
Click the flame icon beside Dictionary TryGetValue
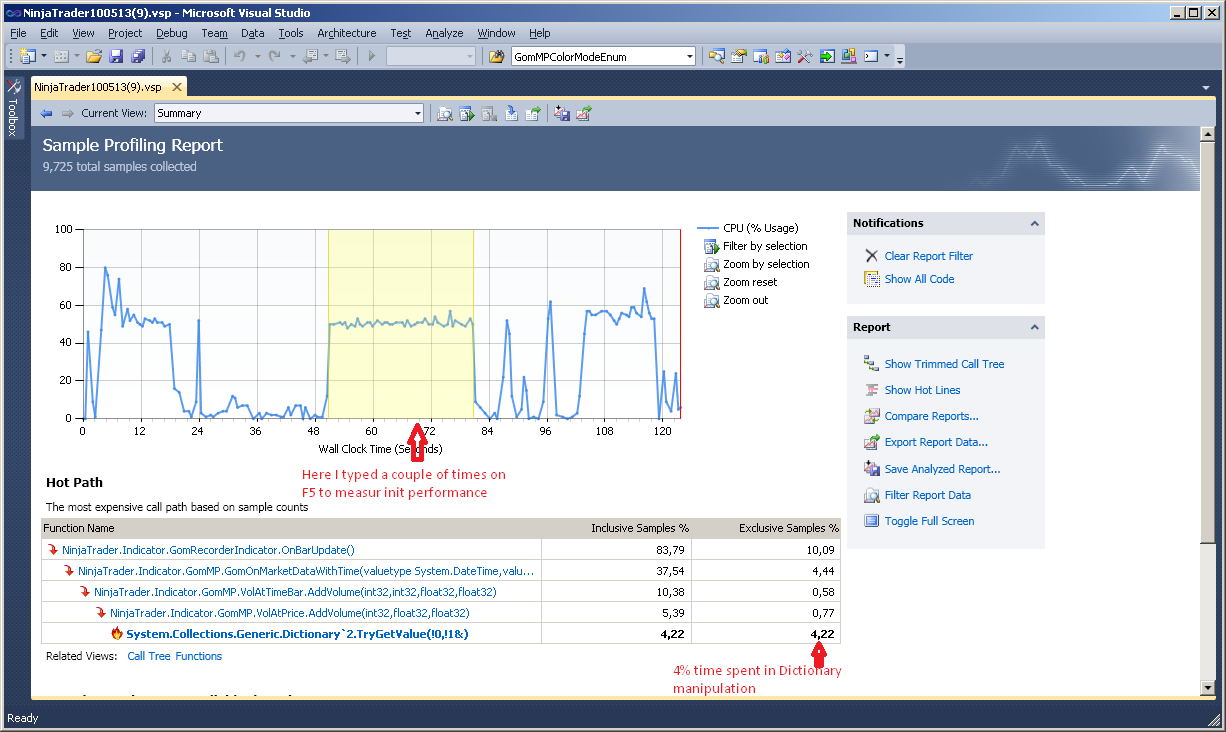coord(116,633)
